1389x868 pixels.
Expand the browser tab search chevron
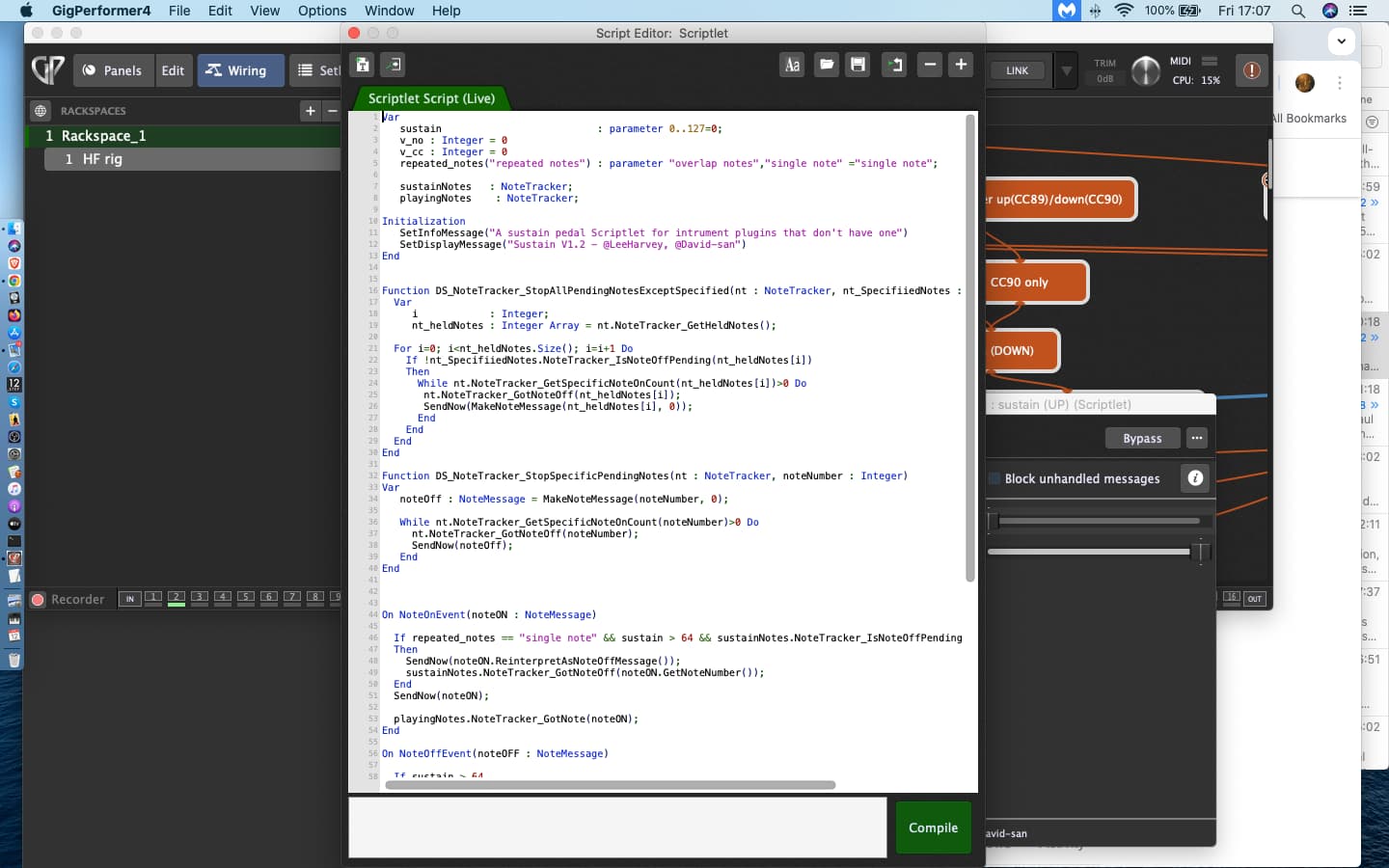[1342, 41]
